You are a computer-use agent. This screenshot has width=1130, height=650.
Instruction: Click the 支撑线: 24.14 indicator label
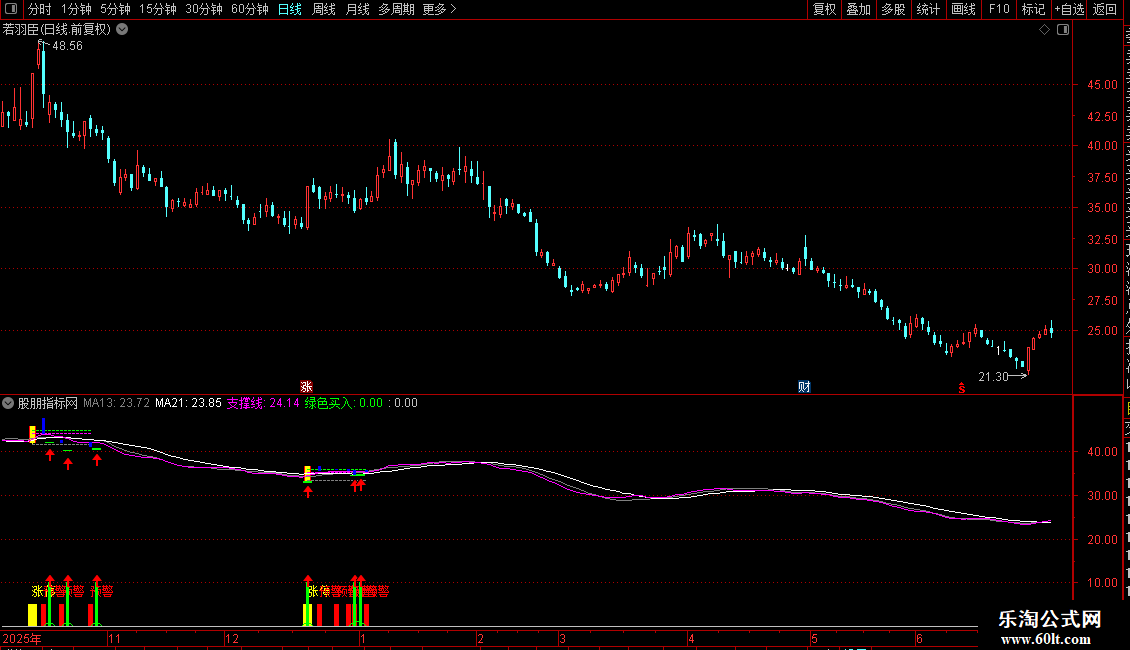point(263,404)
